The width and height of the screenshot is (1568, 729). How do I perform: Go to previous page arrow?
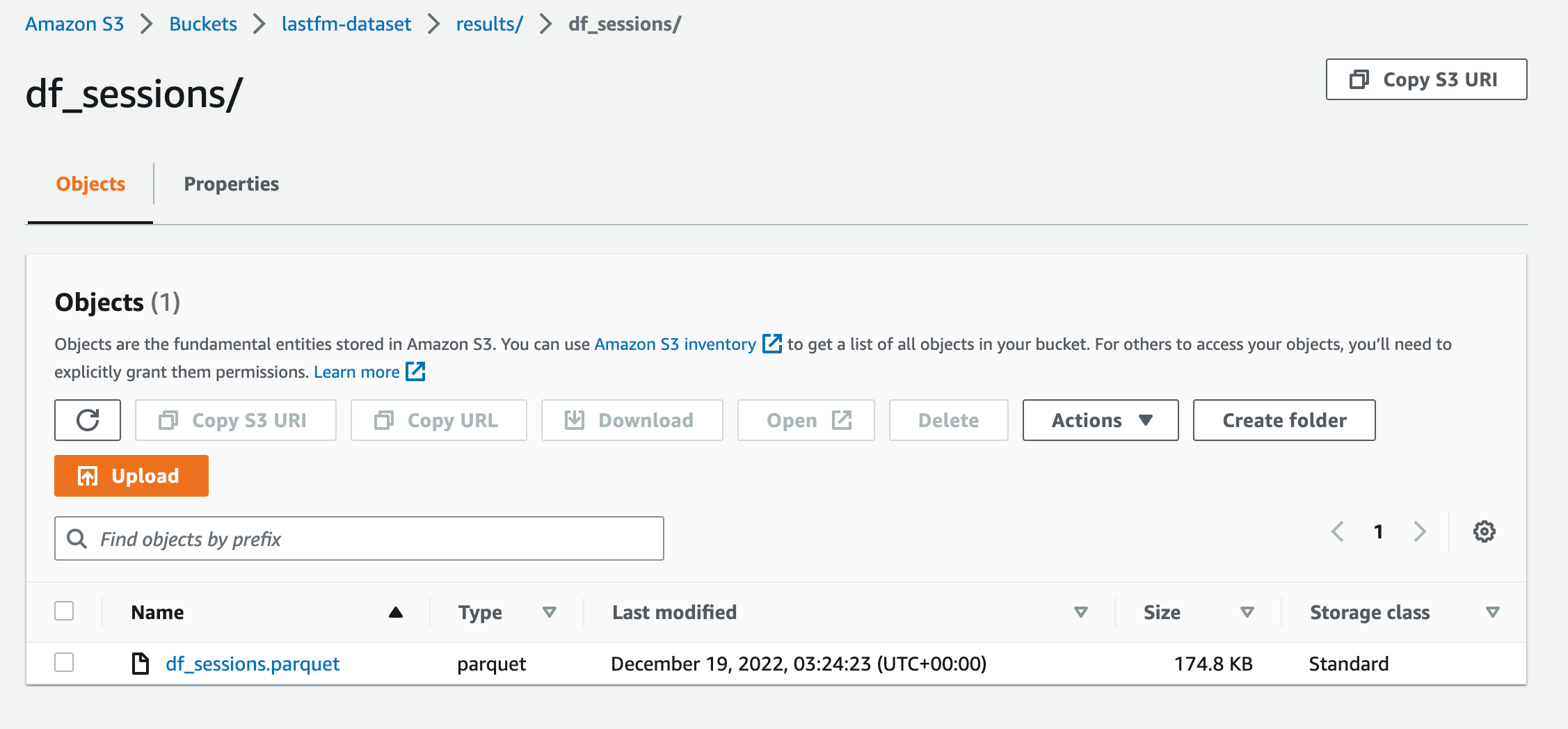click(1337, 532)
